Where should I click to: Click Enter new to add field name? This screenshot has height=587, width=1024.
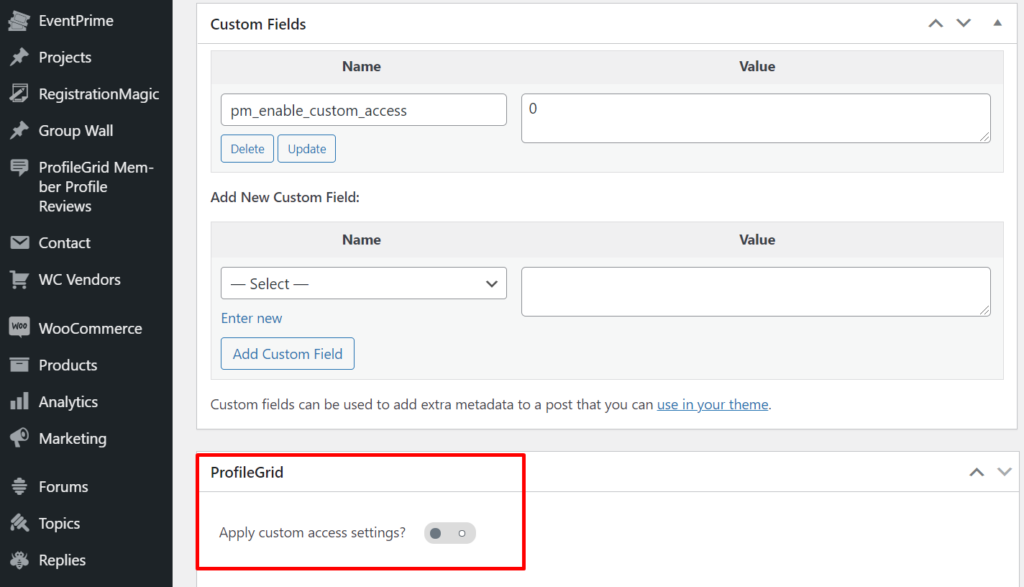click(251, 318)
